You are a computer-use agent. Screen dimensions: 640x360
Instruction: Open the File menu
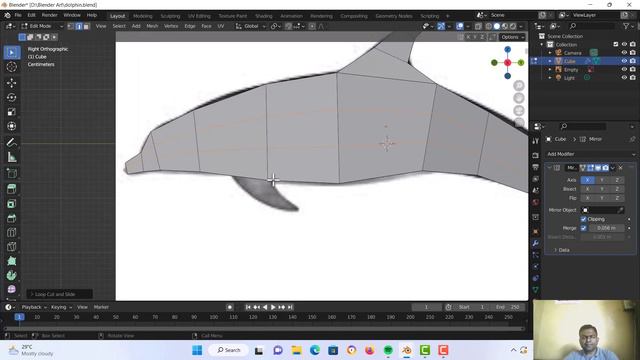18,15
